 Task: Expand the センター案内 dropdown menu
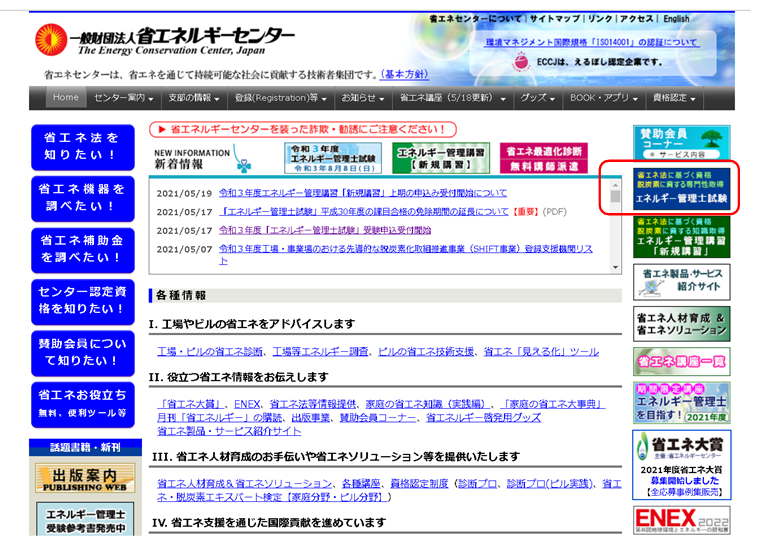pyautogui.click(x=124, y=98)
